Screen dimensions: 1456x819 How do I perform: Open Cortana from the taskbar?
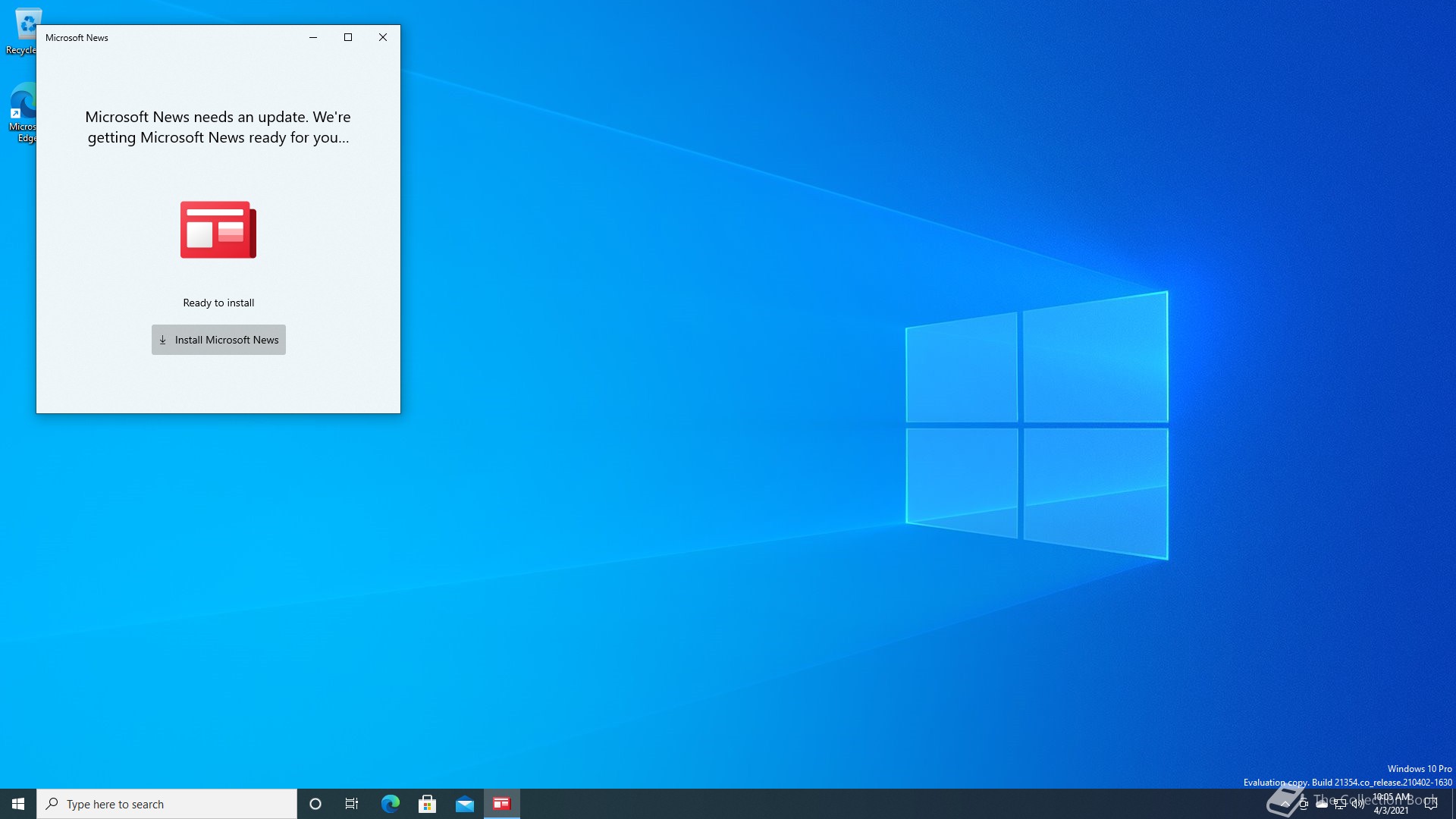click(315, 803)
